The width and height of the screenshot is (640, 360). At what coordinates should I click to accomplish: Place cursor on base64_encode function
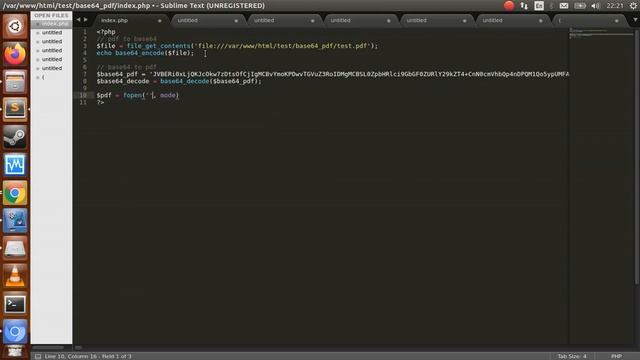pyautogui.click(x=140, y=53)
